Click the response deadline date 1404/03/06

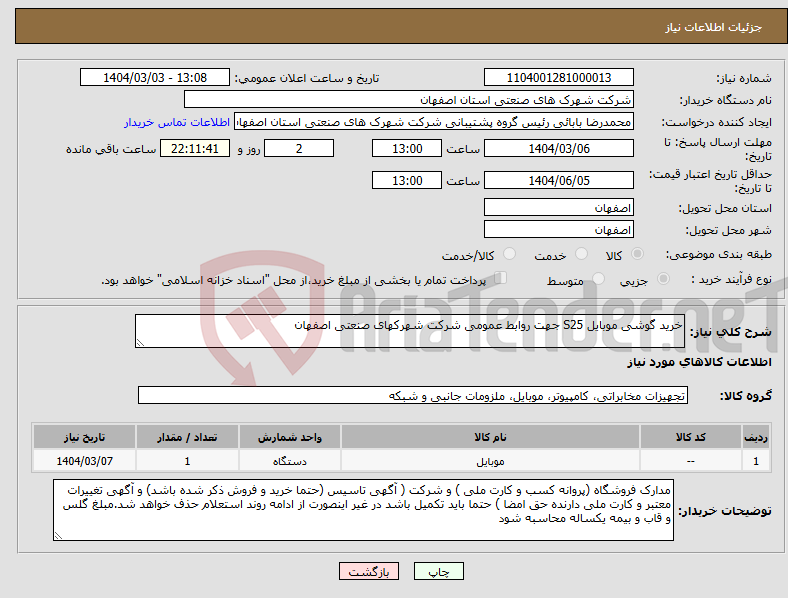click(x=558, y=149)
